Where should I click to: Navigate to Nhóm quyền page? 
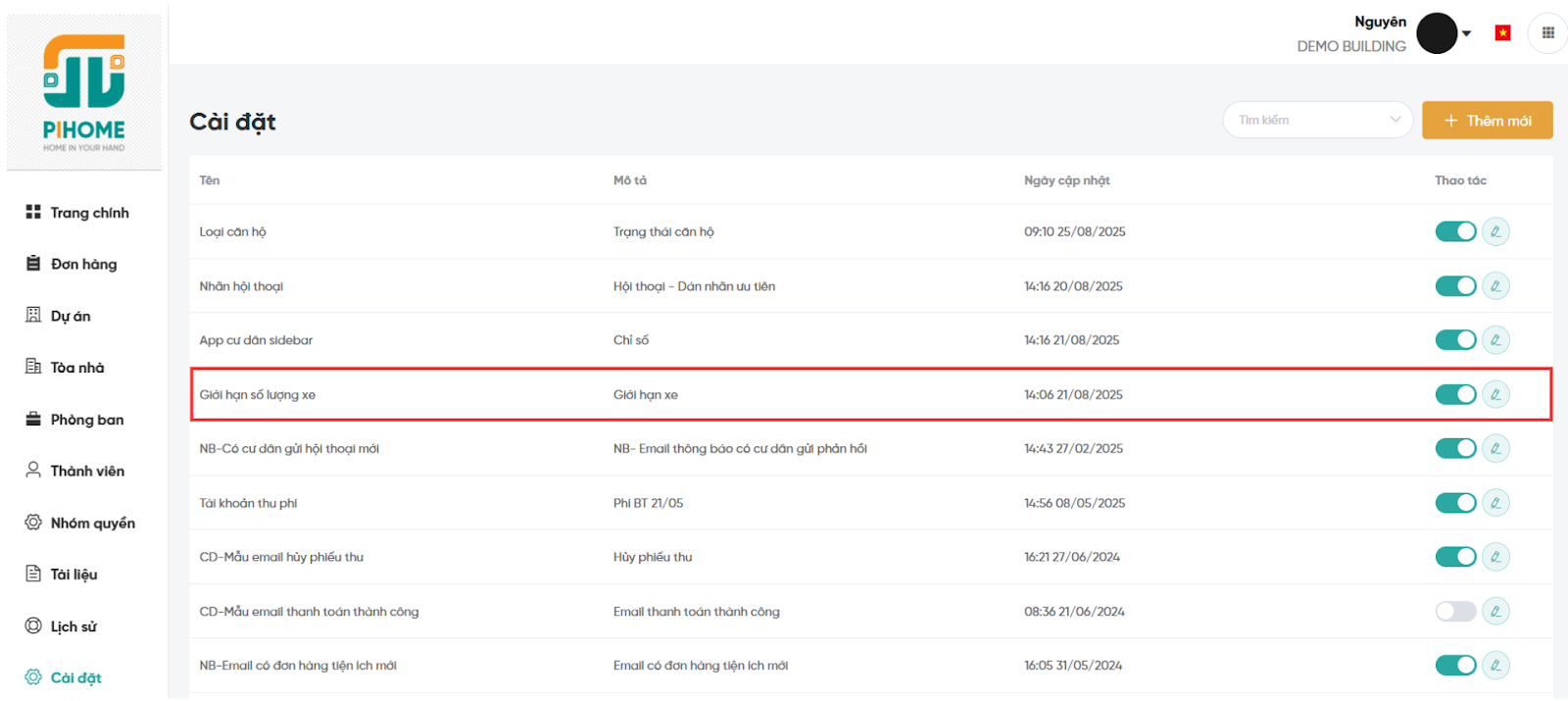pyautogui.click(x=92, y=524)
